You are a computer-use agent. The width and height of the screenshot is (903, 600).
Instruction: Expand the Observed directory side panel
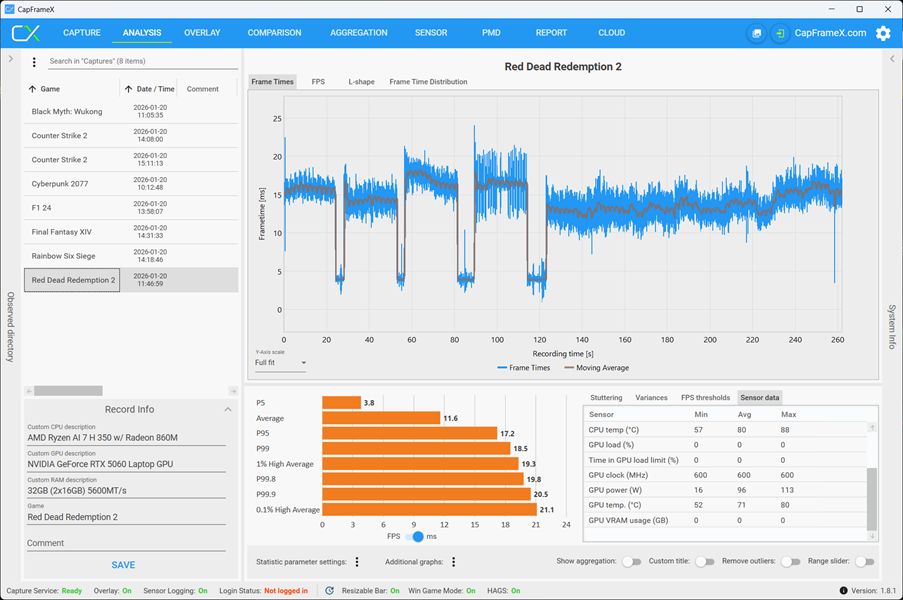pyautogui.click(x=10, y=59)
